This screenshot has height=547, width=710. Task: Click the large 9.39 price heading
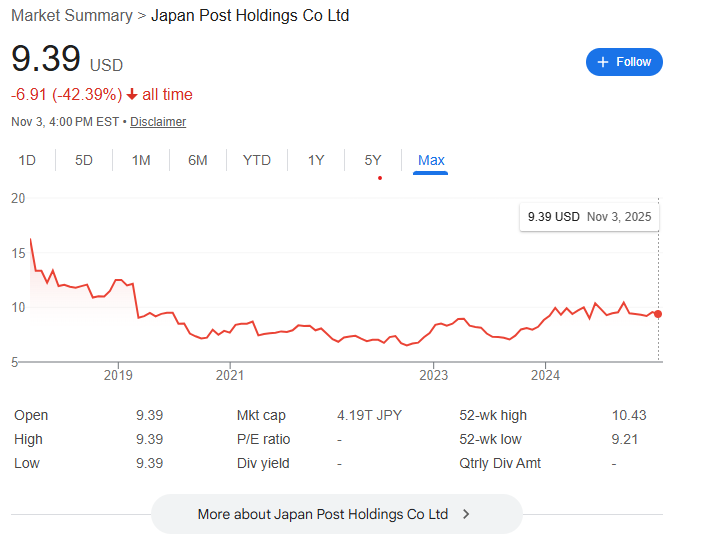click(x=46, y=58)
